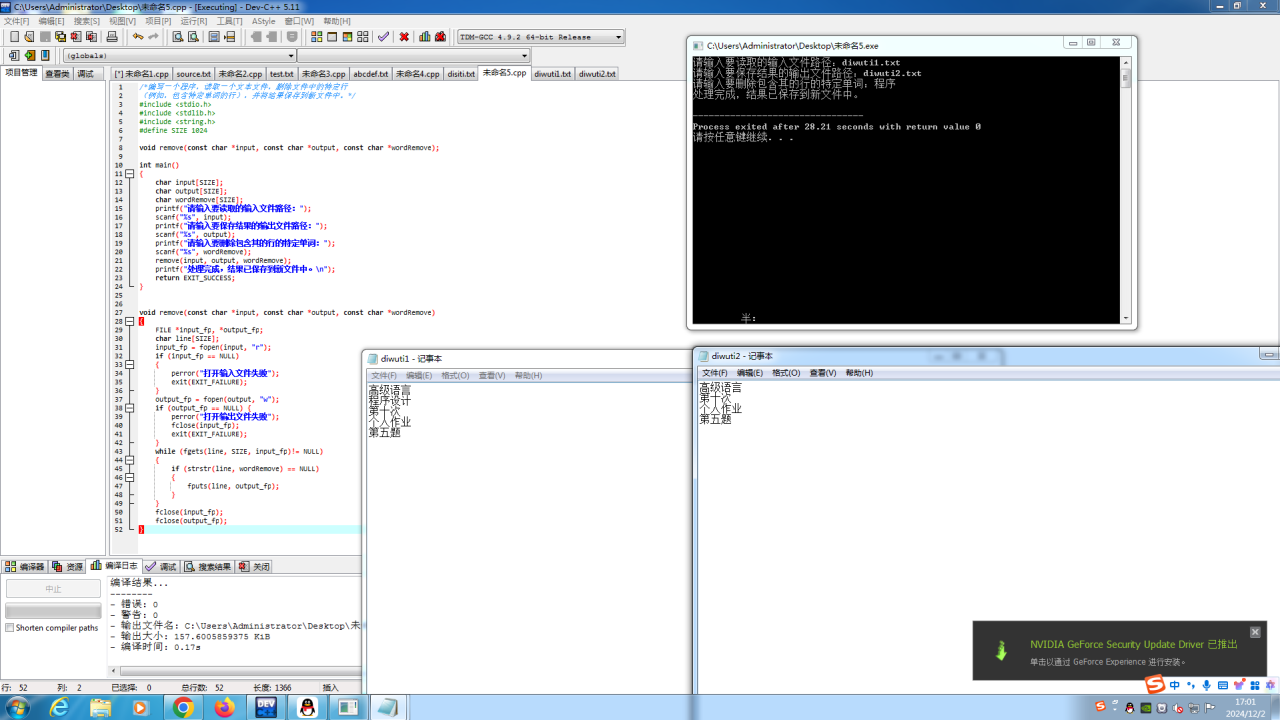This screenshot has height=720, width=1280.
Task: Click the red X stop execution icon
Action: coord(404,37)
